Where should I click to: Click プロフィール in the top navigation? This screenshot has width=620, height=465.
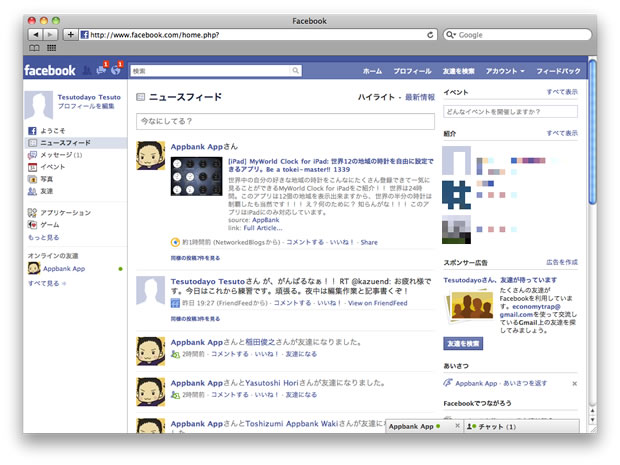(x=412, y=71)
